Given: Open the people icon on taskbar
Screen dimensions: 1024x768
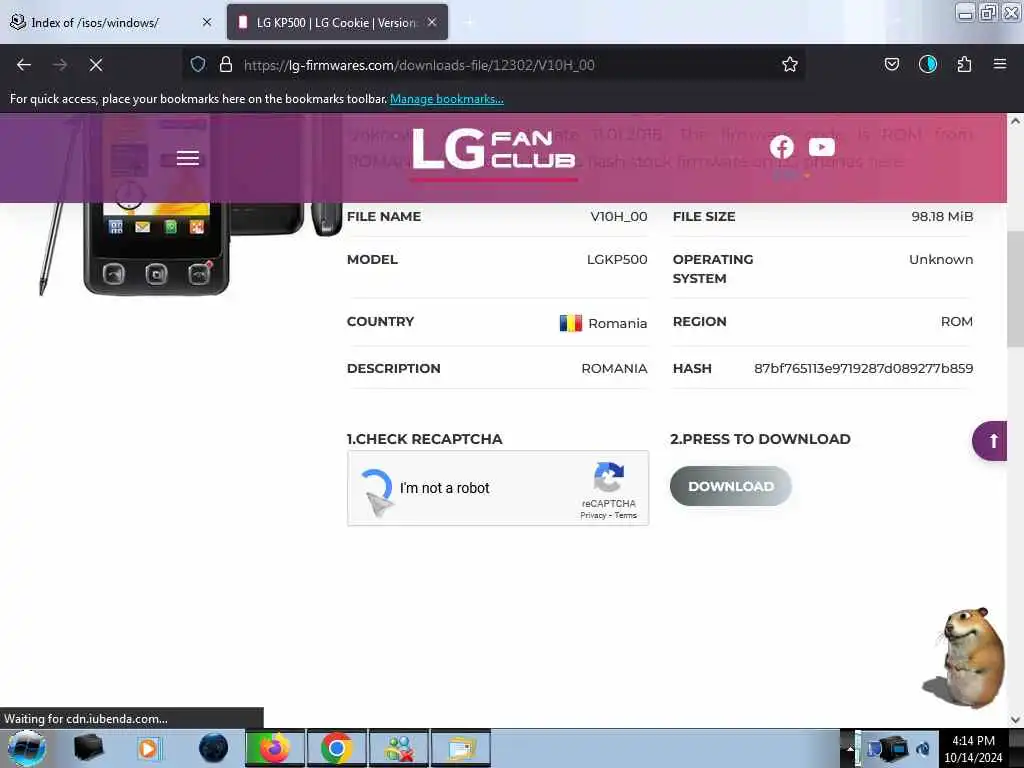Looking at the screenshot, I should tap(399, 748).
